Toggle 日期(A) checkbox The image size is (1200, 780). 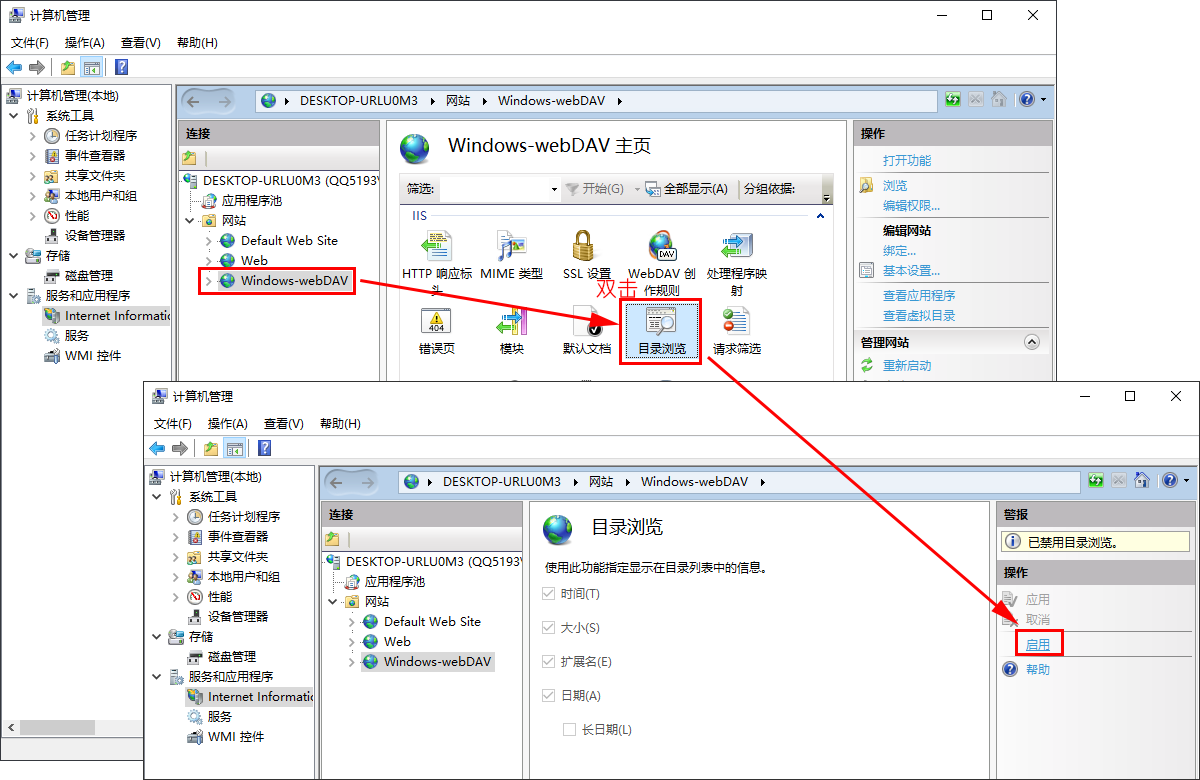tap(548, 695)
